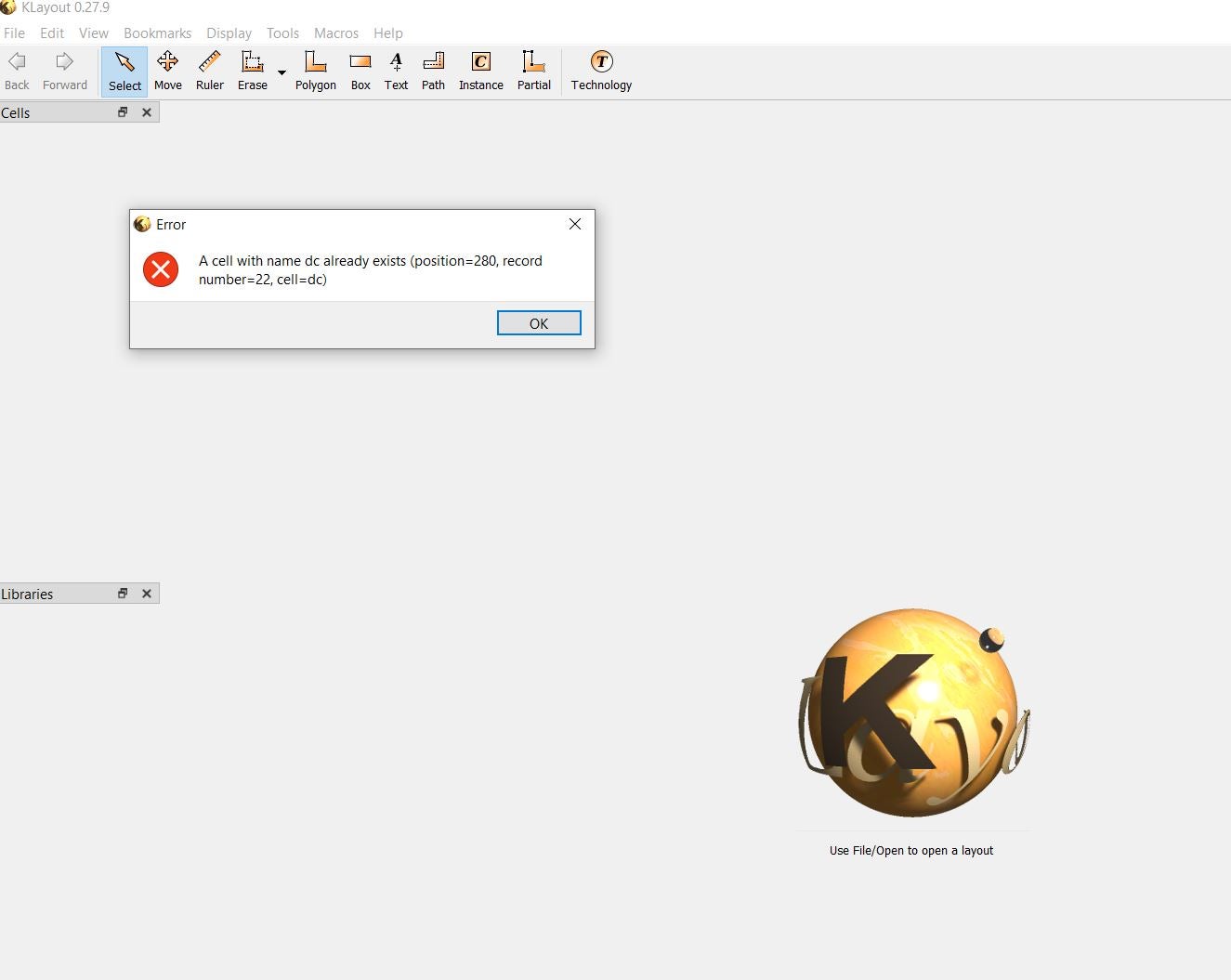The height and width of the screenshot is (980, 1231).
Task: Undock the Cells panel
Action: coord(123,112)
